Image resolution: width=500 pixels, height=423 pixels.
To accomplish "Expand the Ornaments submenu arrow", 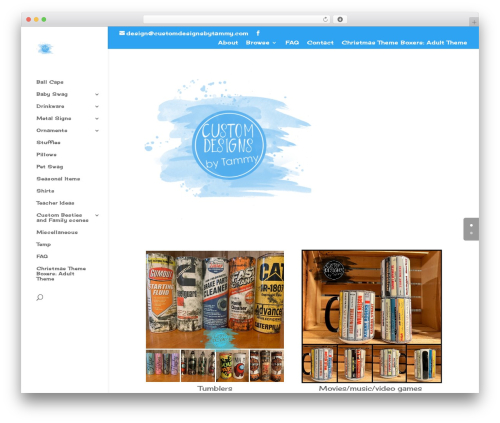I will tap(97, 130).
